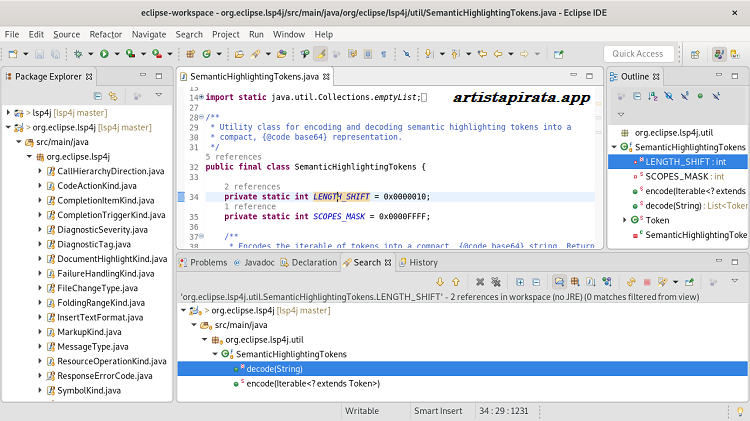Screen dimensions: 750x421
Task: Click the New Java Class icon
Action: click(x=207, y=54)
